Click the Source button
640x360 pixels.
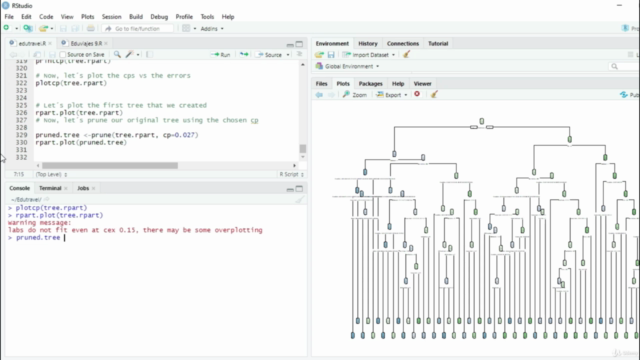pos(269,55)
